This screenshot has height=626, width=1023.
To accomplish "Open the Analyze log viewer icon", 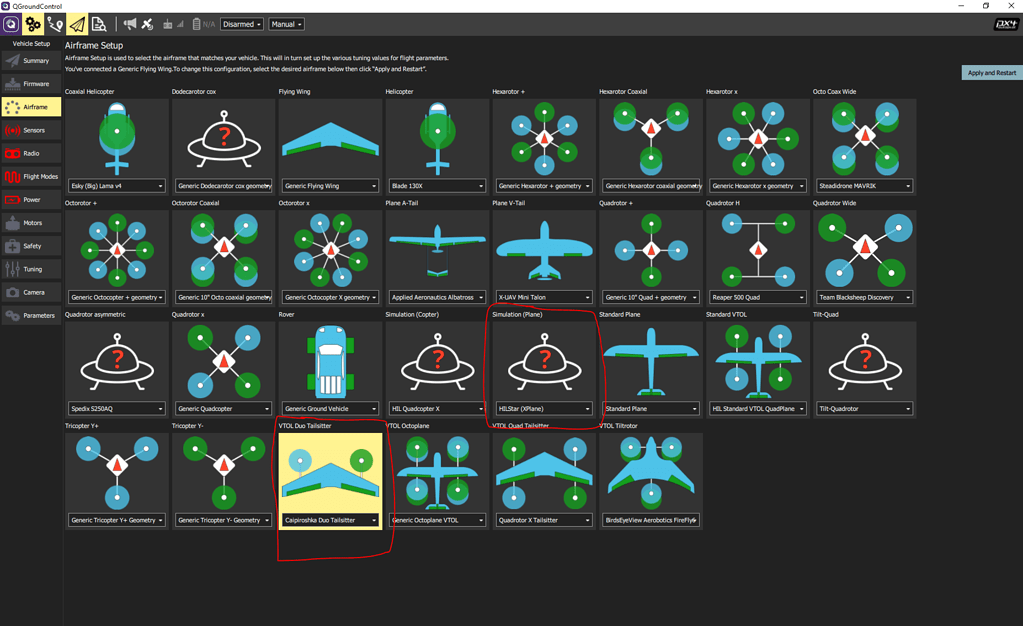I will coord(98,24).
